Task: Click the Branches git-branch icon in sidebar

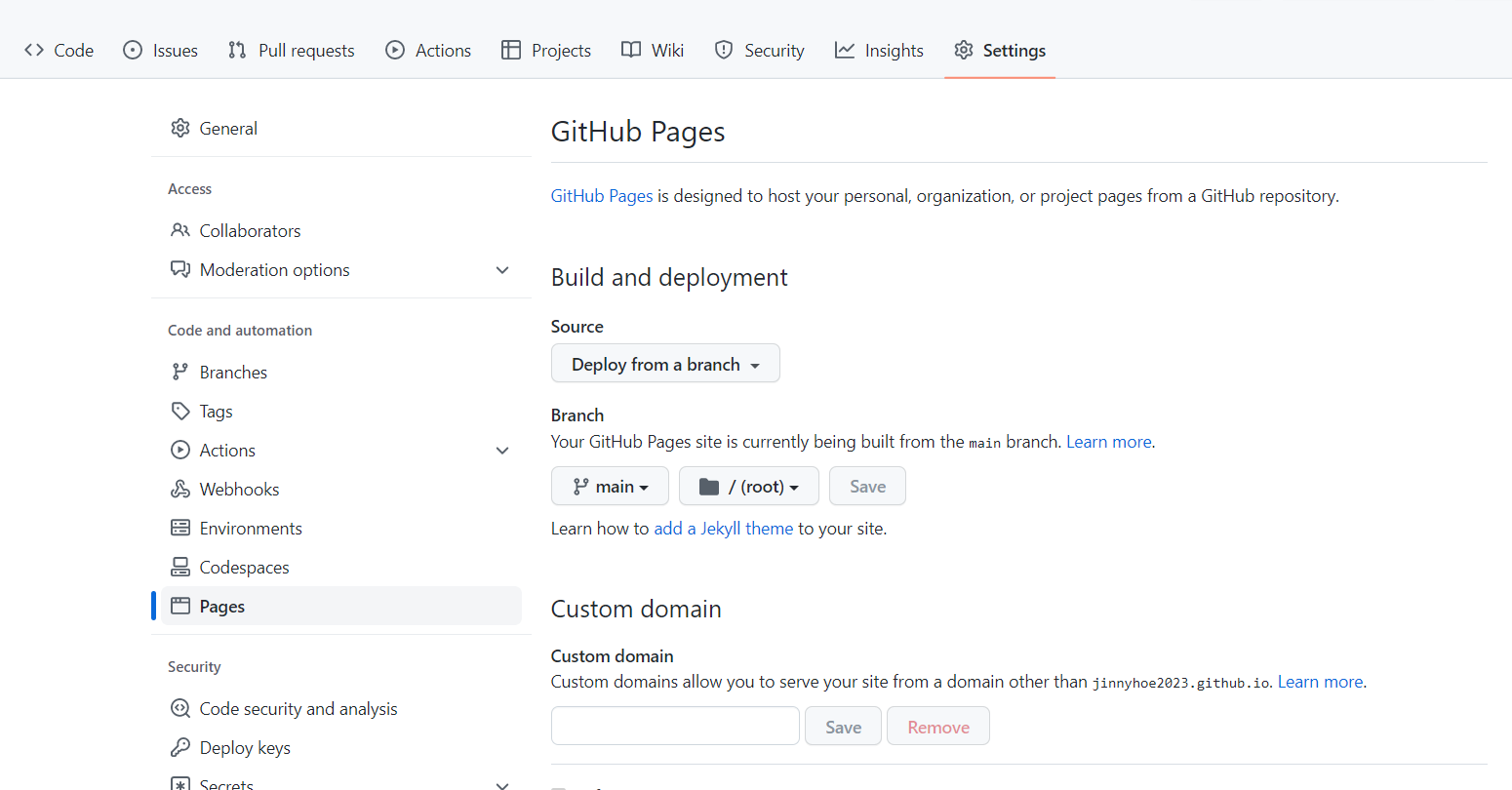Action: click(180, 372)
